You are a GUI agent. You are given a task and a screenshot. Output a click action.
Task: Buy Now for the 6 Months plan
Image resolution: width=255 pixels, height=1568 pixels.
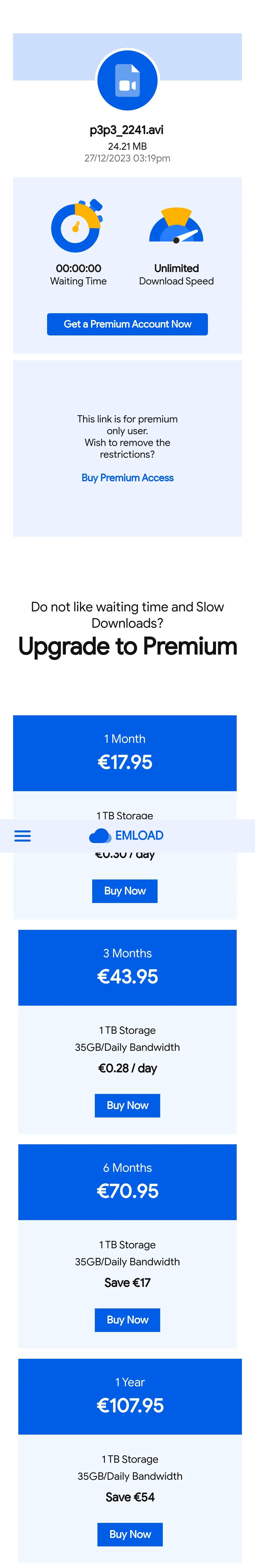tap(127, 1320)
